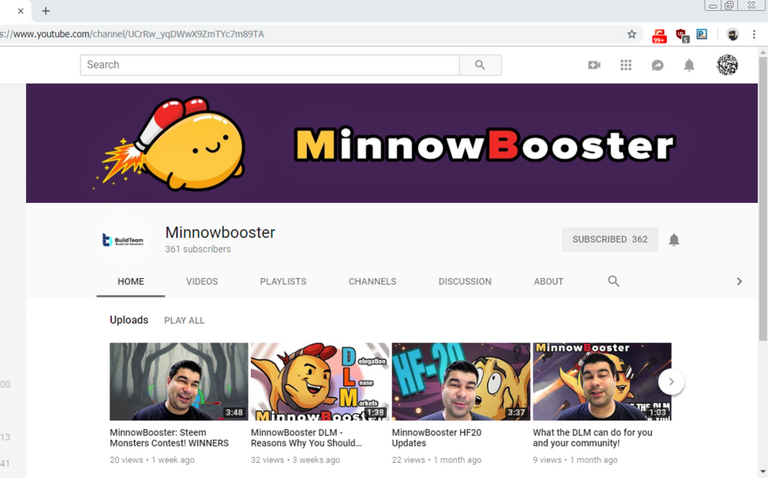
Task: Click the Uploads section heading
Action: tap(129, 320)
